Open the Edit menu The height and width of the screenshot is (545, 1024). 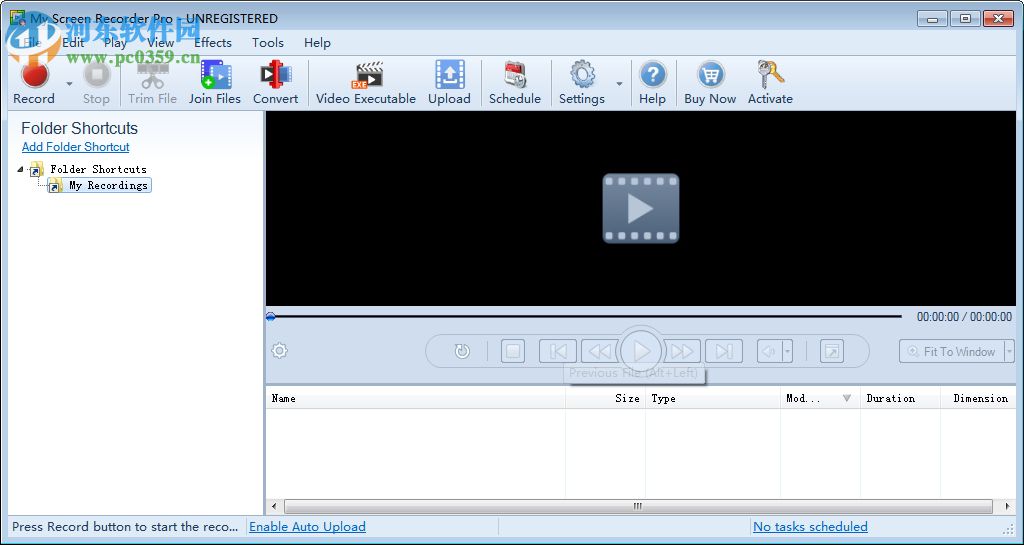[x=73, y=42]
